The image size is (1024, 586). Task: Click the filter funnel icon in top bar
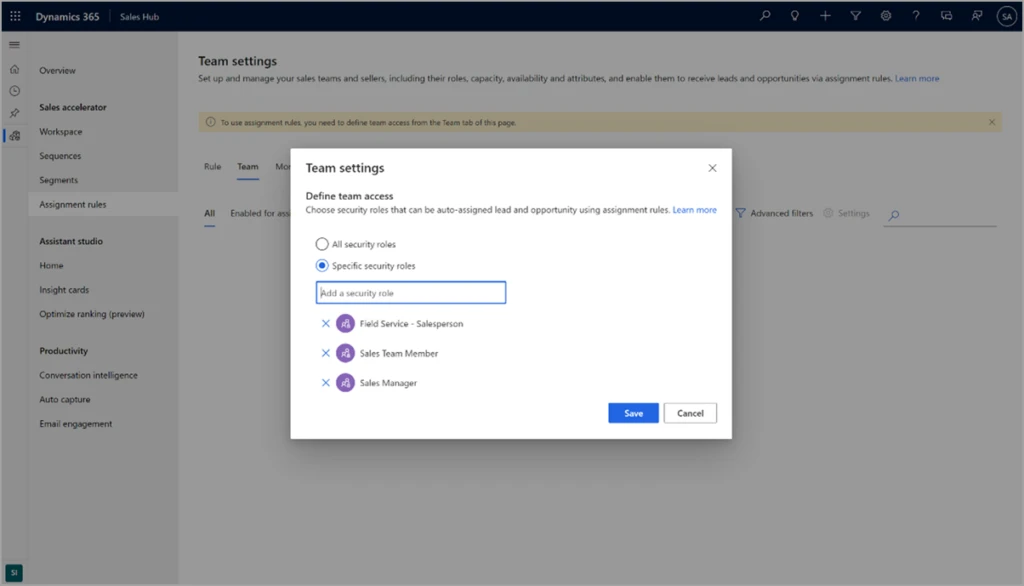(855, 16)
